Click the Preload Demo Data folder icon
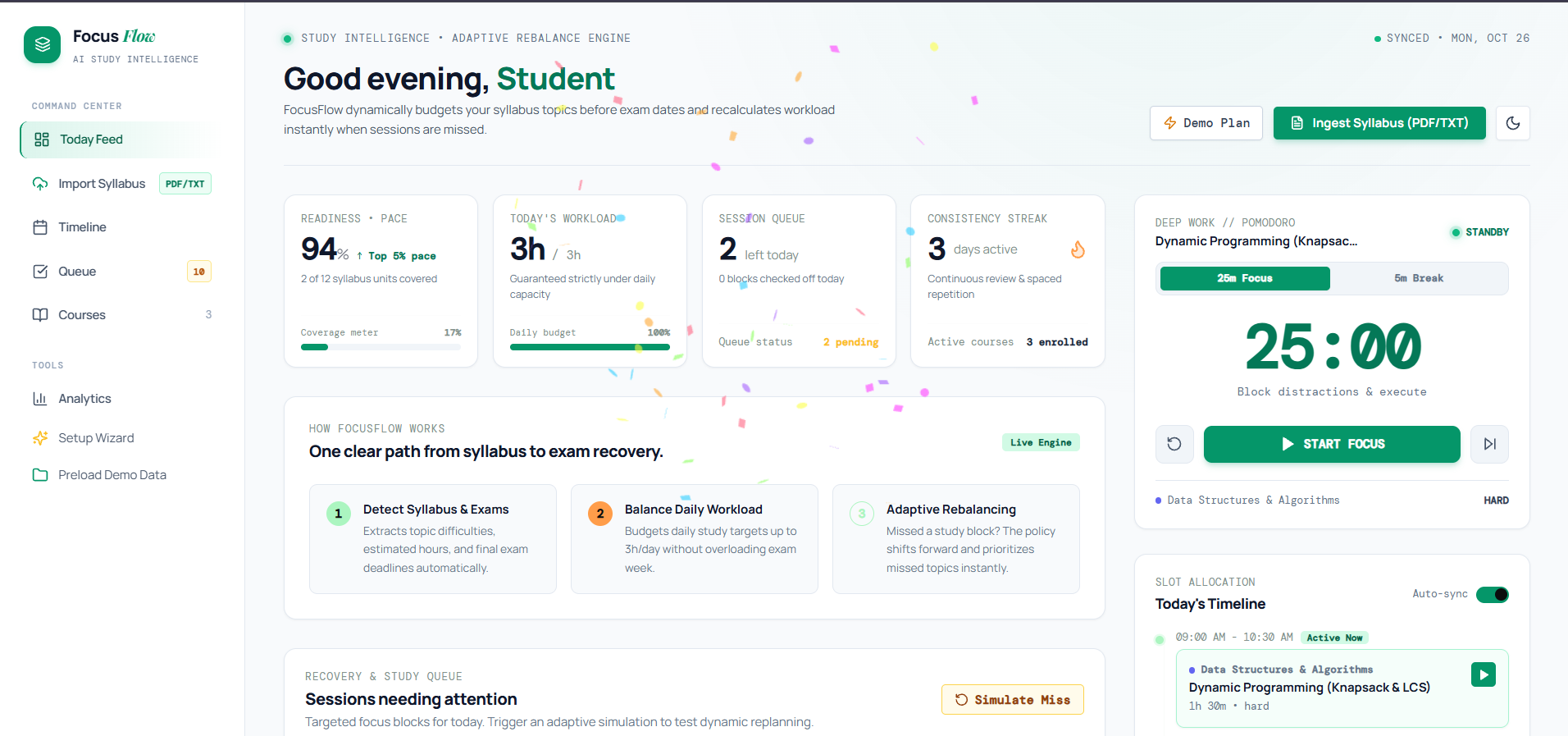Screen dimensions: 1568x736 [40, 475]
